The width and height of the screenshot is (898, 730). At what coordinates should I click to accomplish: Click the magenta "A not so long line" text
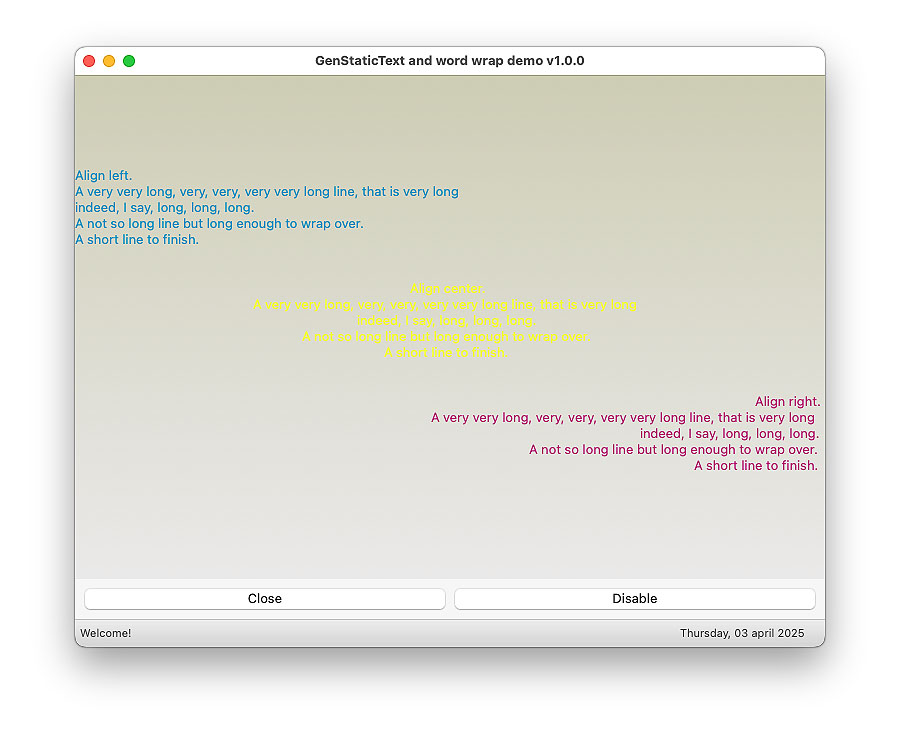click(x=673, y=450)
